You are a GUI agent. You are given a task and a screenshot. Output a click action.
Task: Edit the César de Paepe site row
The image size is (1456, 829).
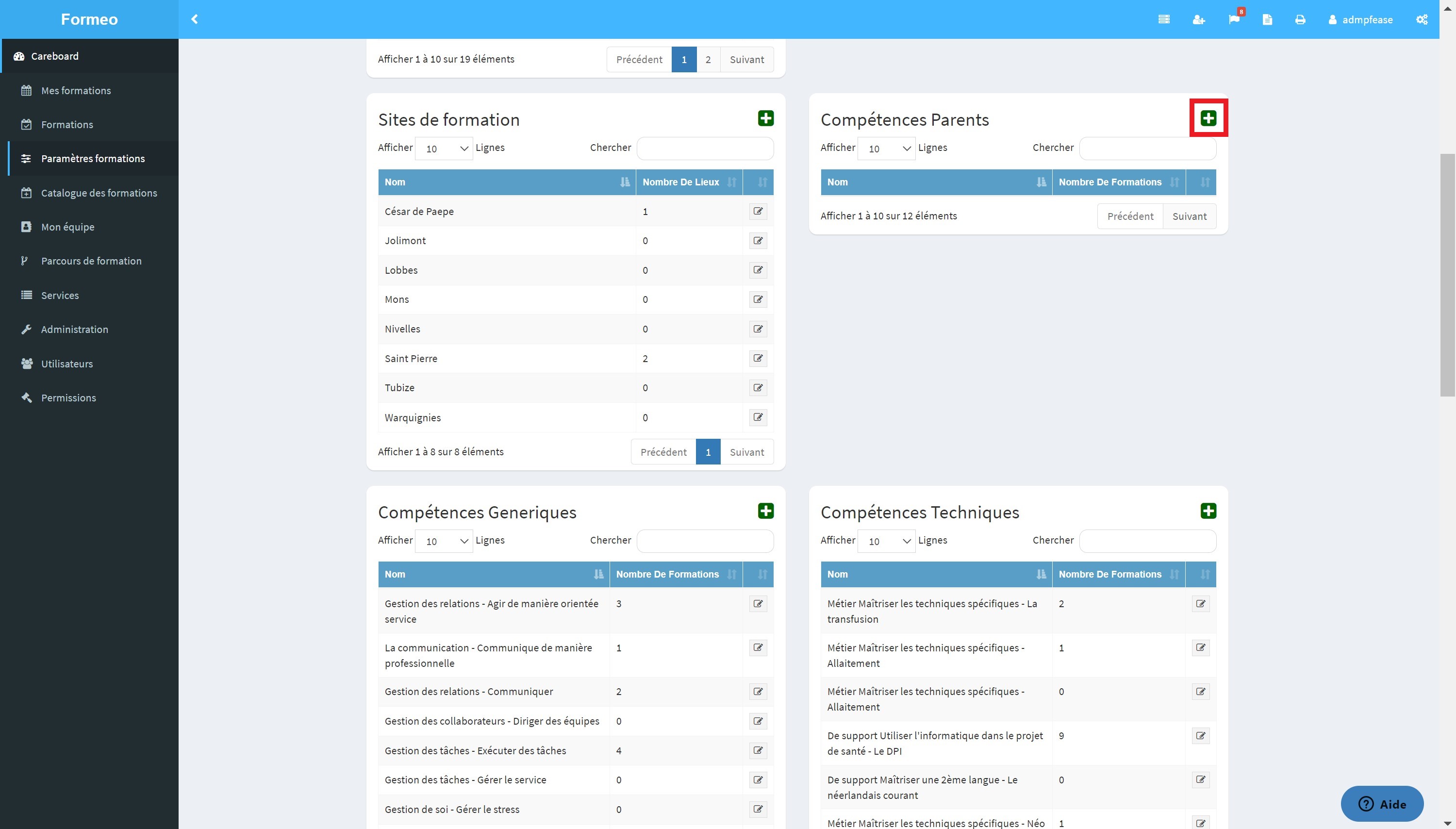(x=758, y=211)
